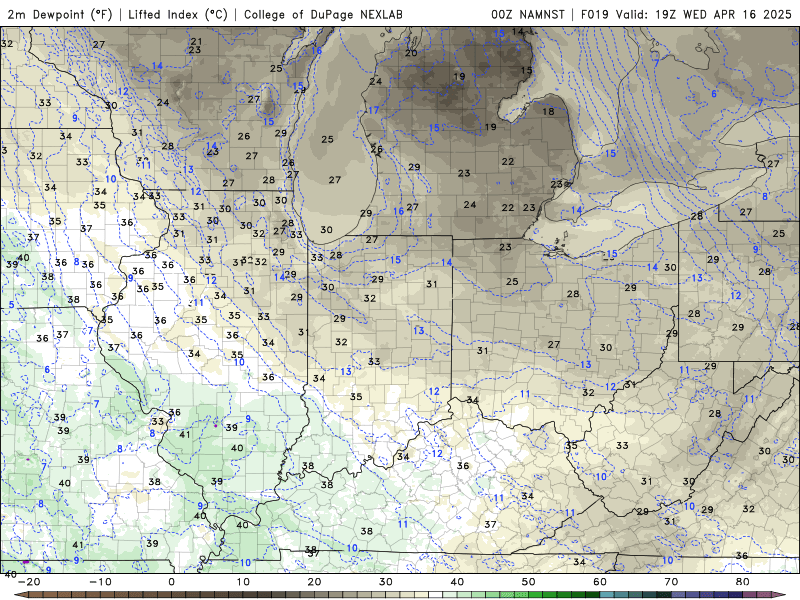The width and height of the screenshot is (800, 600).
Task: Click the 'College of DuPage NEXLAB' header text
Action: 323,14
